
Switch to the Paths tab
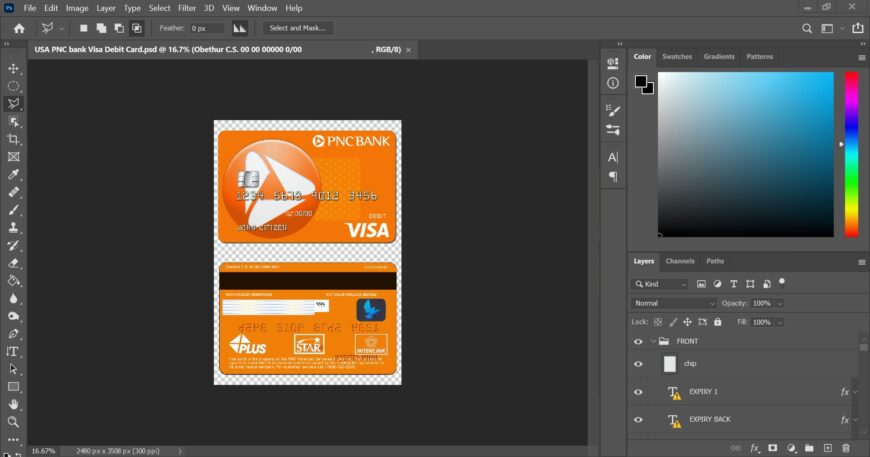tap(715, 261)
